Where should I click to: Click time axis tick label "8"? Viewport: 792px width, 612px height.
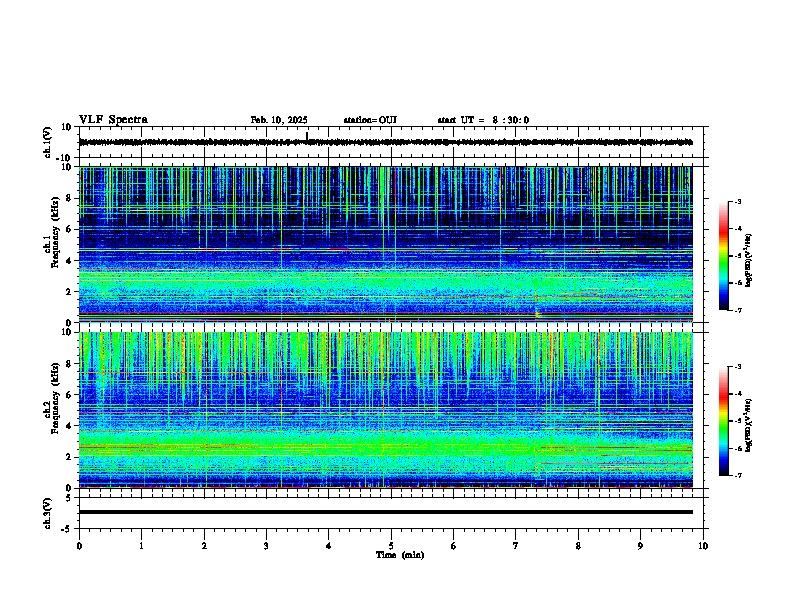coord(578,546)
